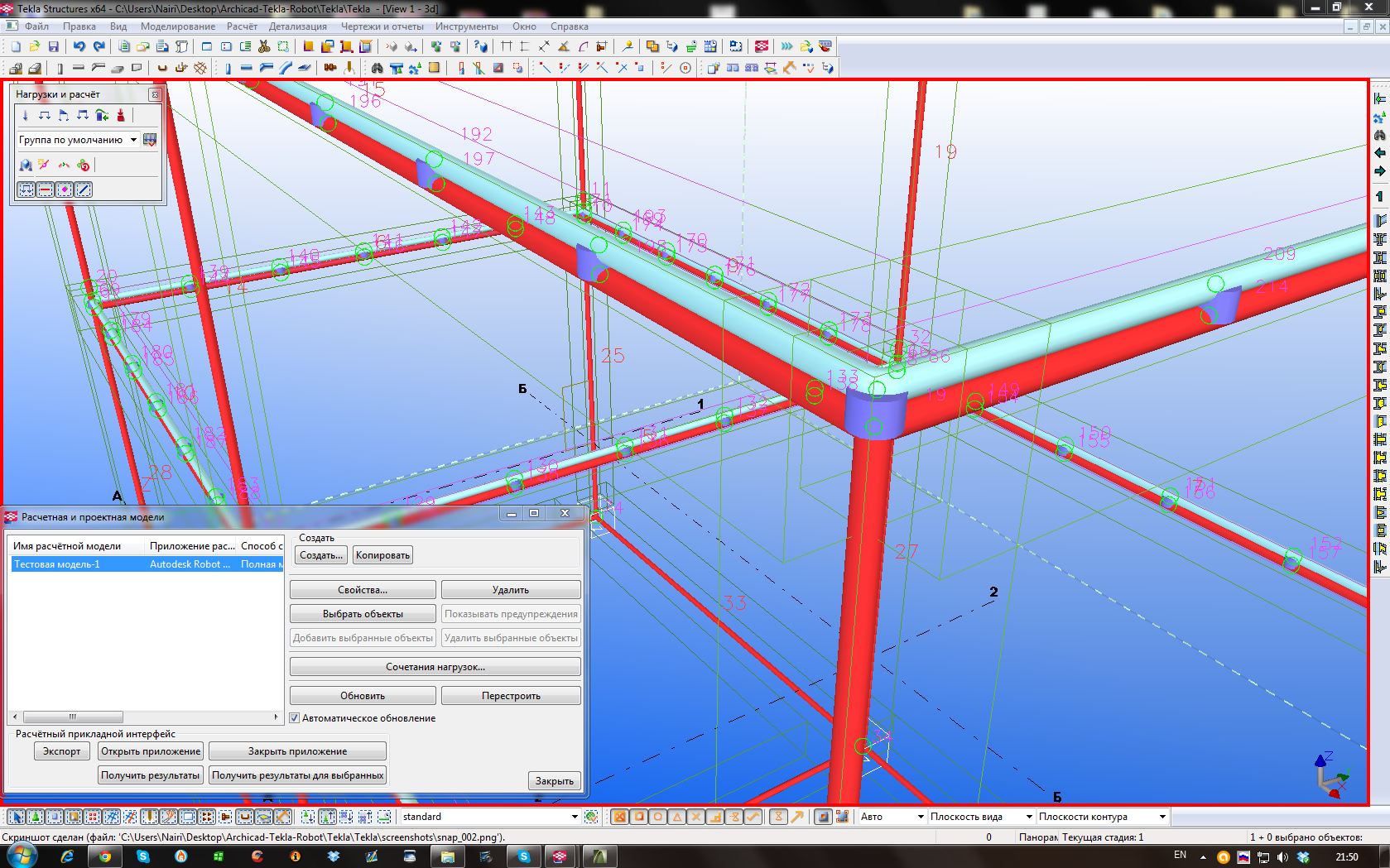Open the Чертежи и отчеты menu
The width and height of the screenshot is (1390, 868).
pyautogui.click(x=382, y=26)
